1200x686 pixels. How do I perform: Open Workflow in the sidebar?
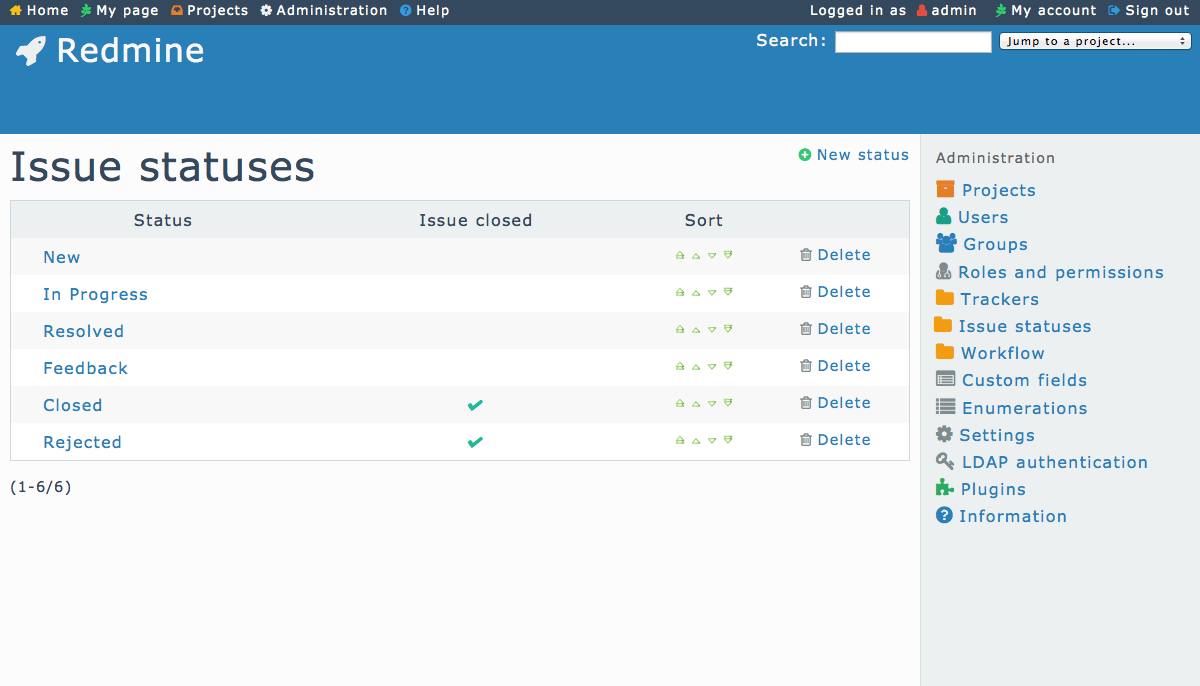point(990,353)
